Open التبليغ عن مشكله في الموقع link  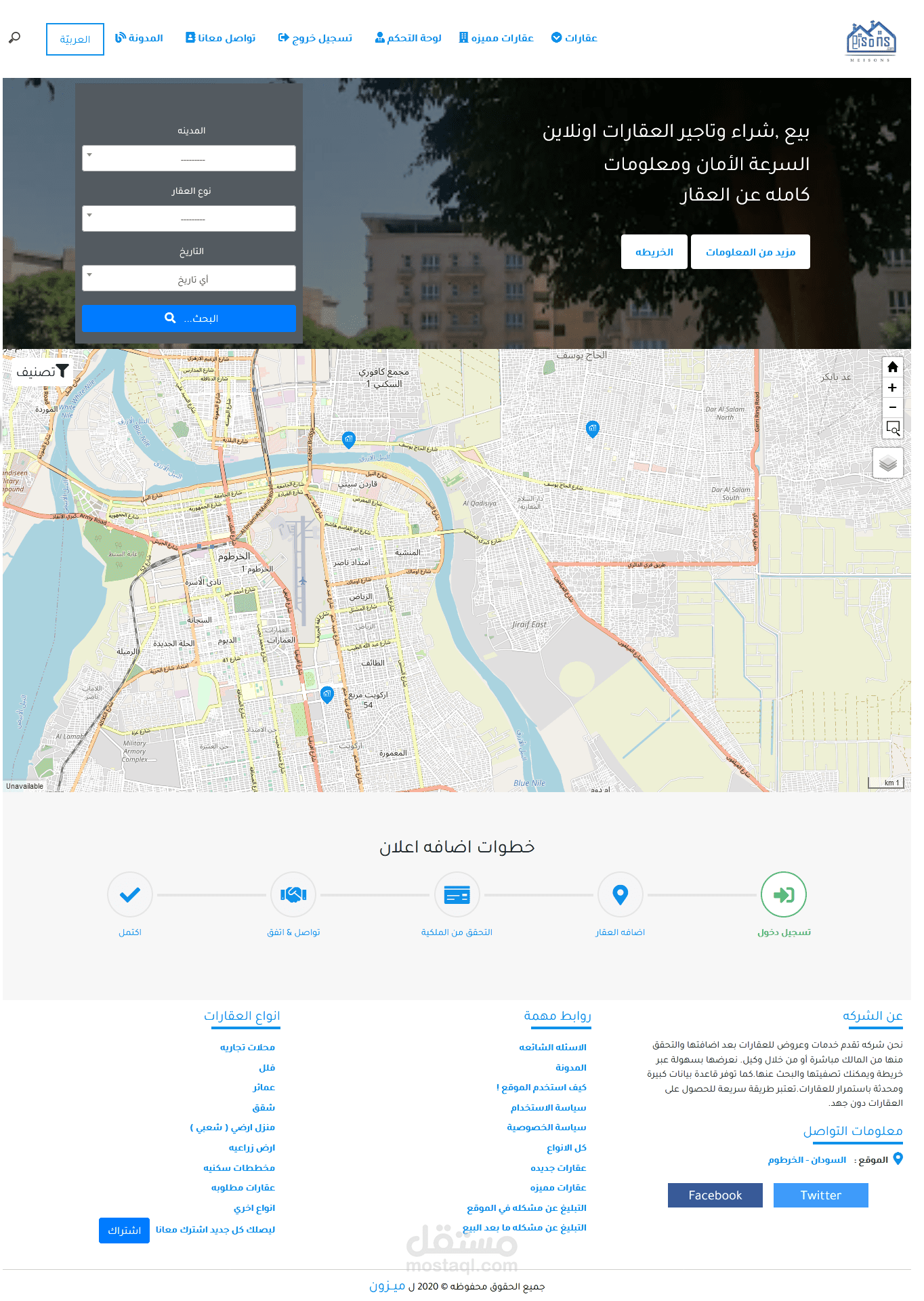pos(526,1208)
